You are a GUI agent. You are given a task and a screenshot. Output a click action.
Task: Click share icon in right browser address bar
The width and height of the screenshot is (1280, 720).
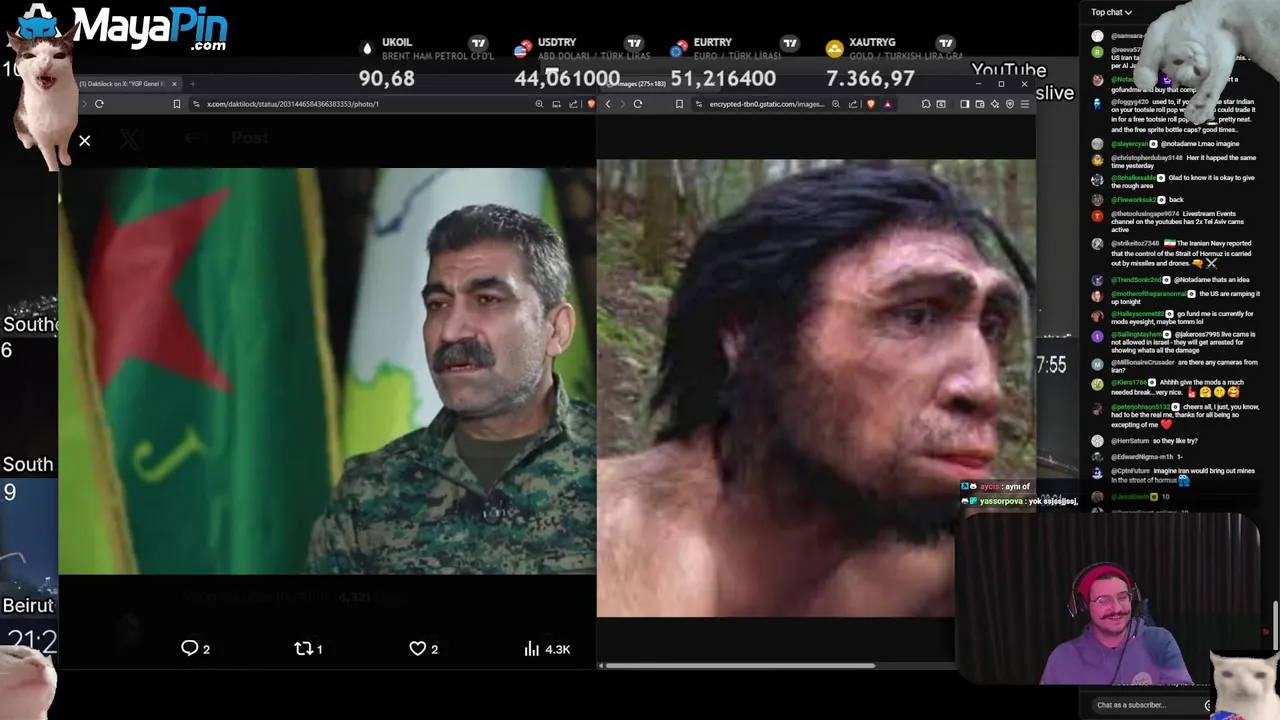click(x=853, y=104)
